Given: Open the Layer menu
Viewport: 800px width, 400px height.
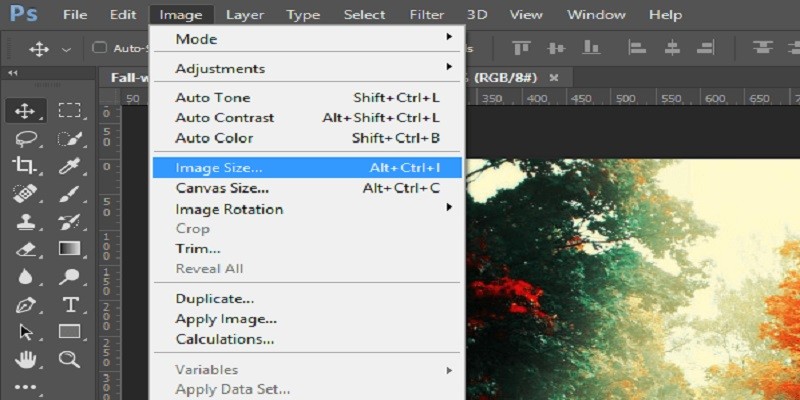Looking at the screenshot, I should pyautogui.click(x=245, y=15).
